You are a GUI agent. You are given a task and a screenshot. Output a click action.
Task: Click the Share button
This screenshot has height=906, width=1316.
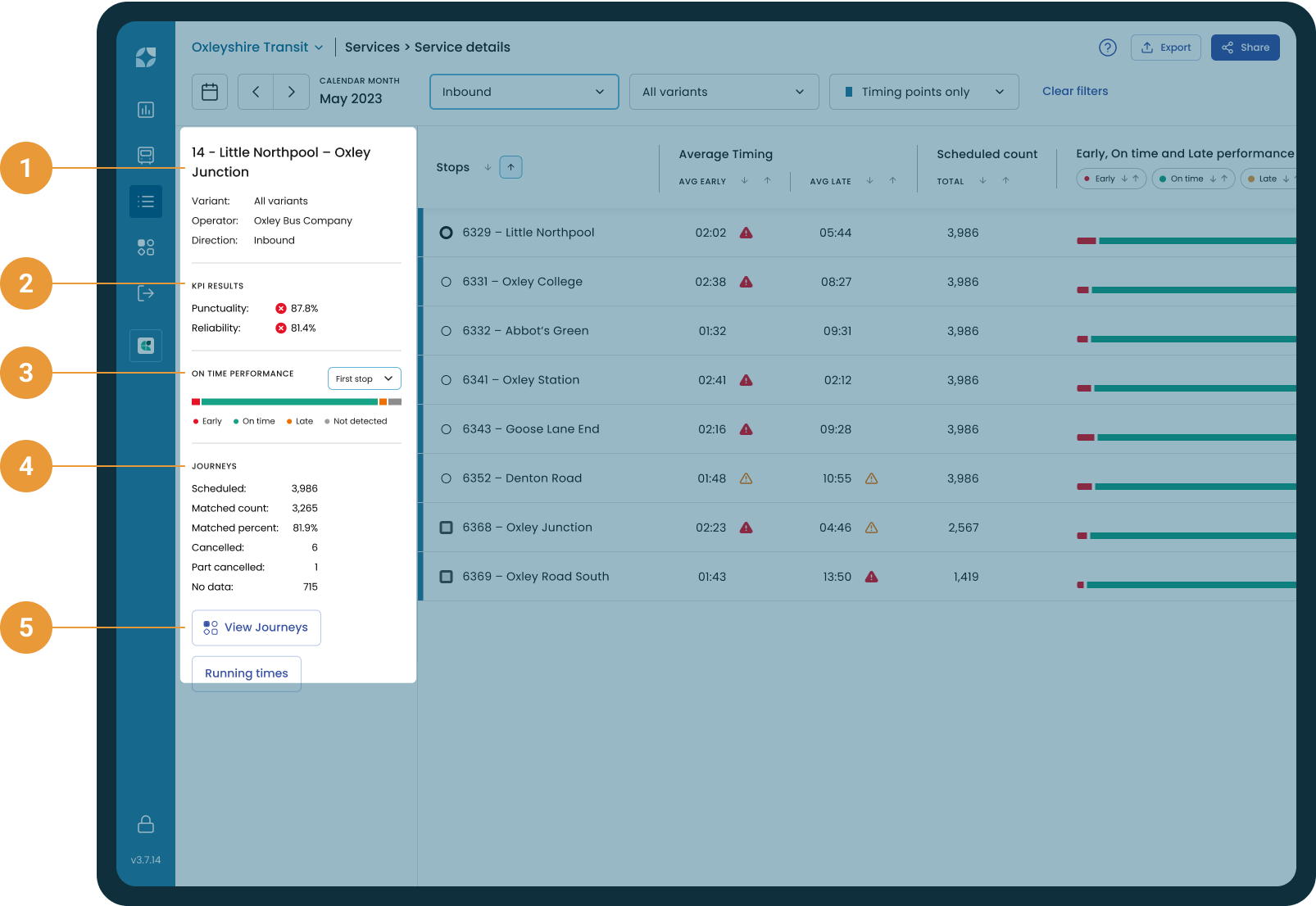pos(1245,48)
